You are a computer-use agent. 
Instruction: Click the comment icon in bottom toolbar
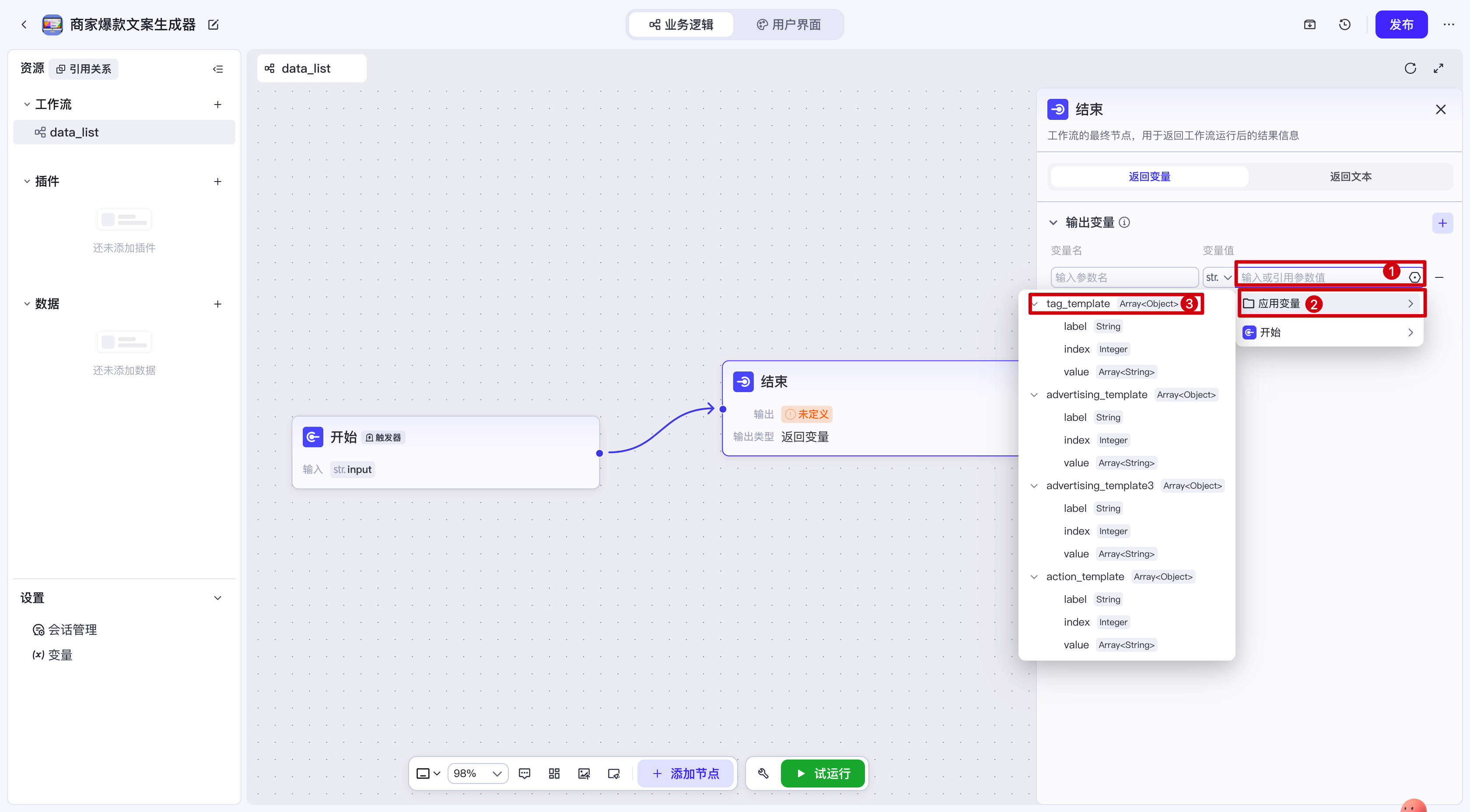click(525, 774)
